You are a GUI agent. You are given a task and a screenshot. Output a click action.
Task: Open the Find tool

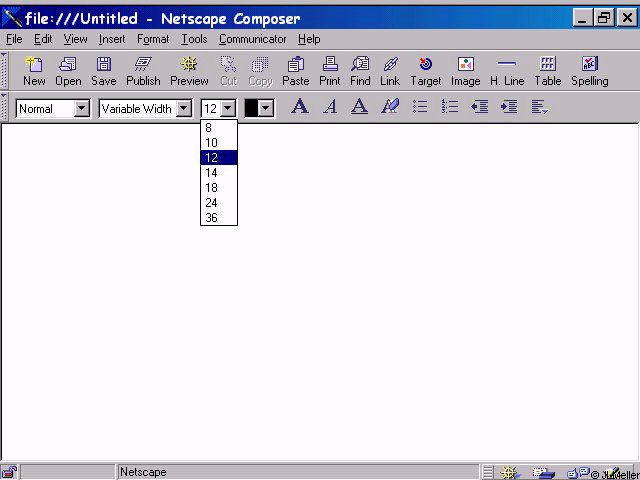[x=360, y=71]
